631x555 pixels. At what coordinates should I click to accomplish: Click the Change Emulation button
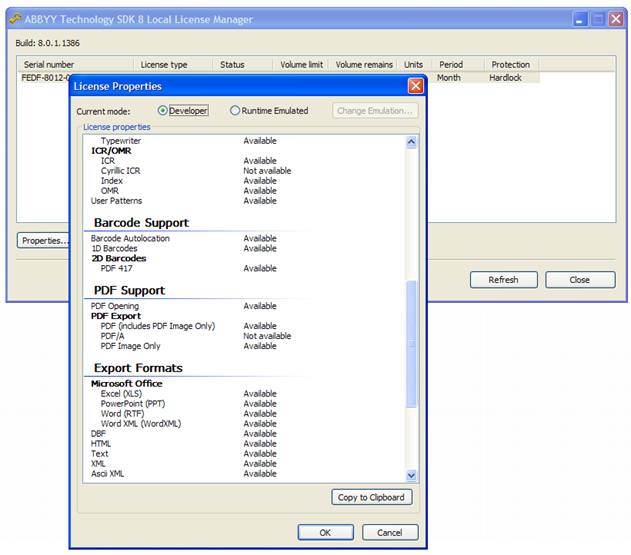click(375, 111)
